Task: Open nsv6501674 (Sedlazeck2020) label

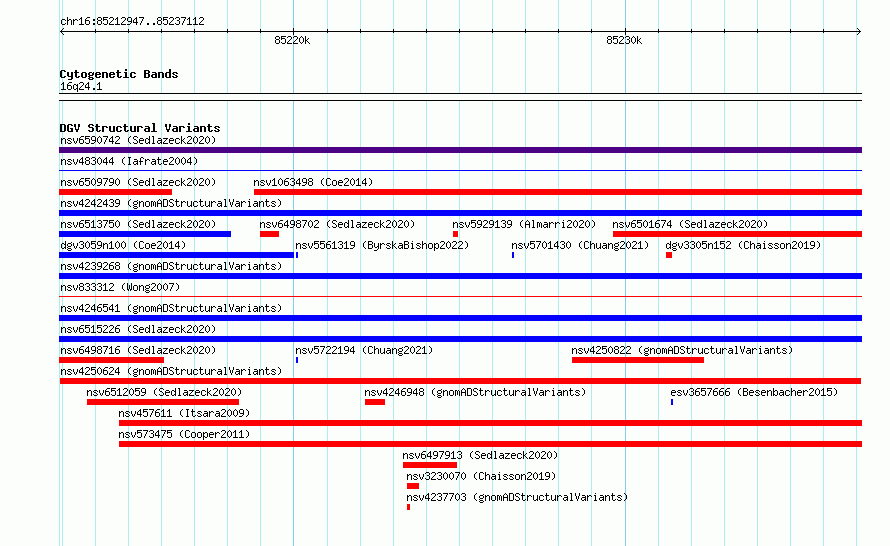Action: tap(690, 224)
